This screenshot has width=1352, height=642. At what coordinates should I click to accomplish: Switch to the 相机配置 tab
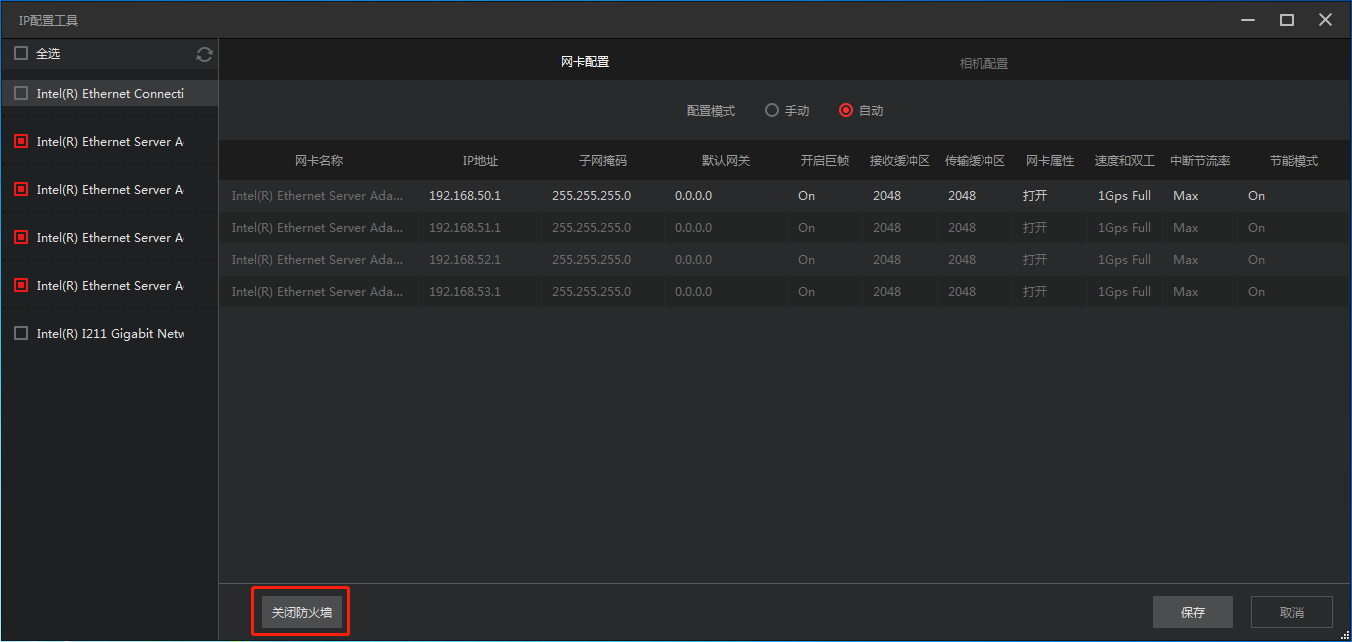coord(983,63)
